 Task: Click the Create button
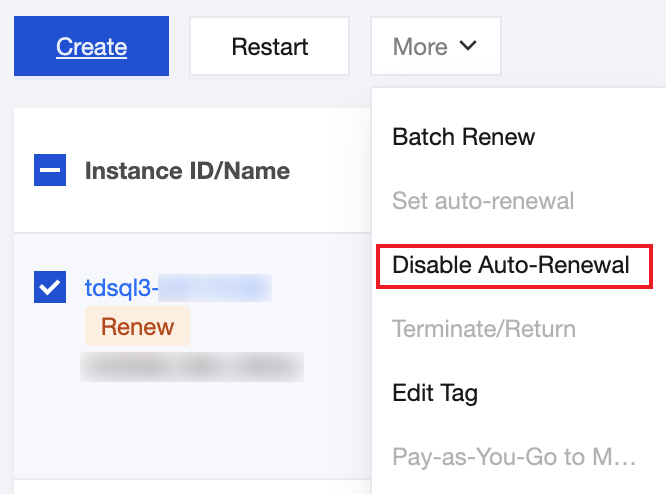pos(91,46)
